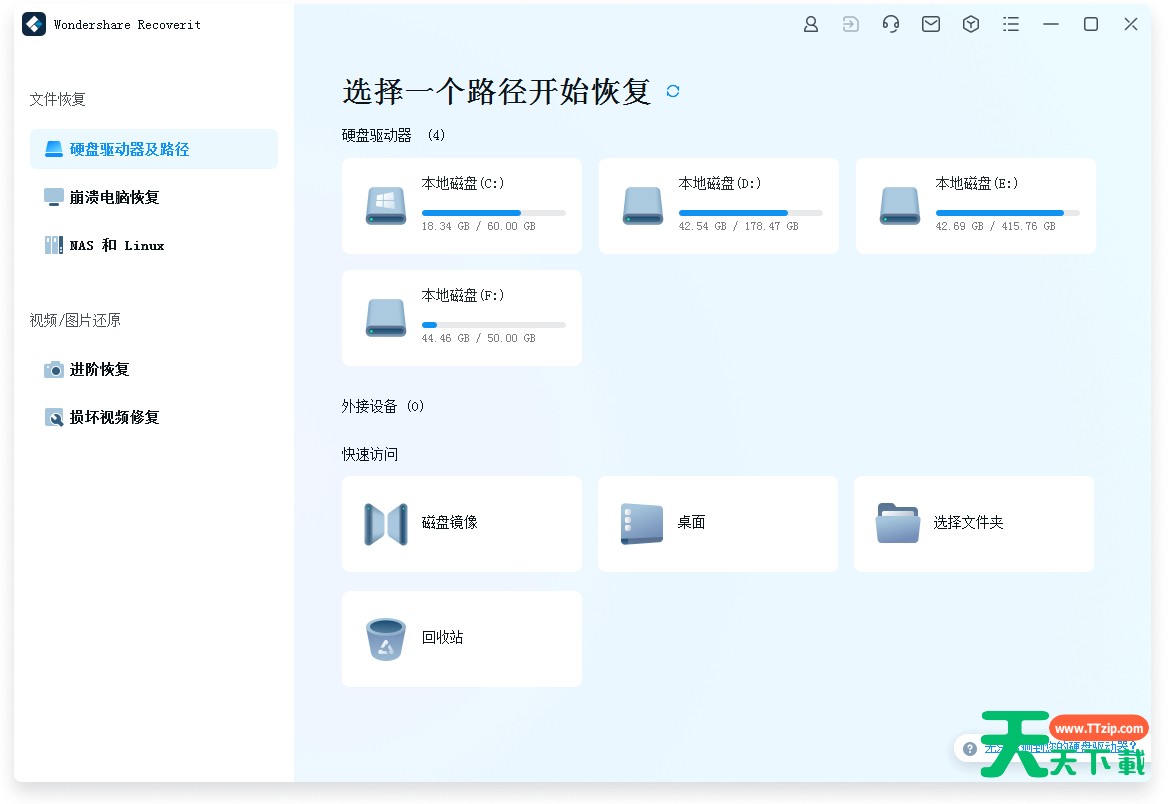The height and width of the screenshot is (804, 1173).
Task: Click the monitor icon beside 崩溃电脑恢复
Action: 54,197
